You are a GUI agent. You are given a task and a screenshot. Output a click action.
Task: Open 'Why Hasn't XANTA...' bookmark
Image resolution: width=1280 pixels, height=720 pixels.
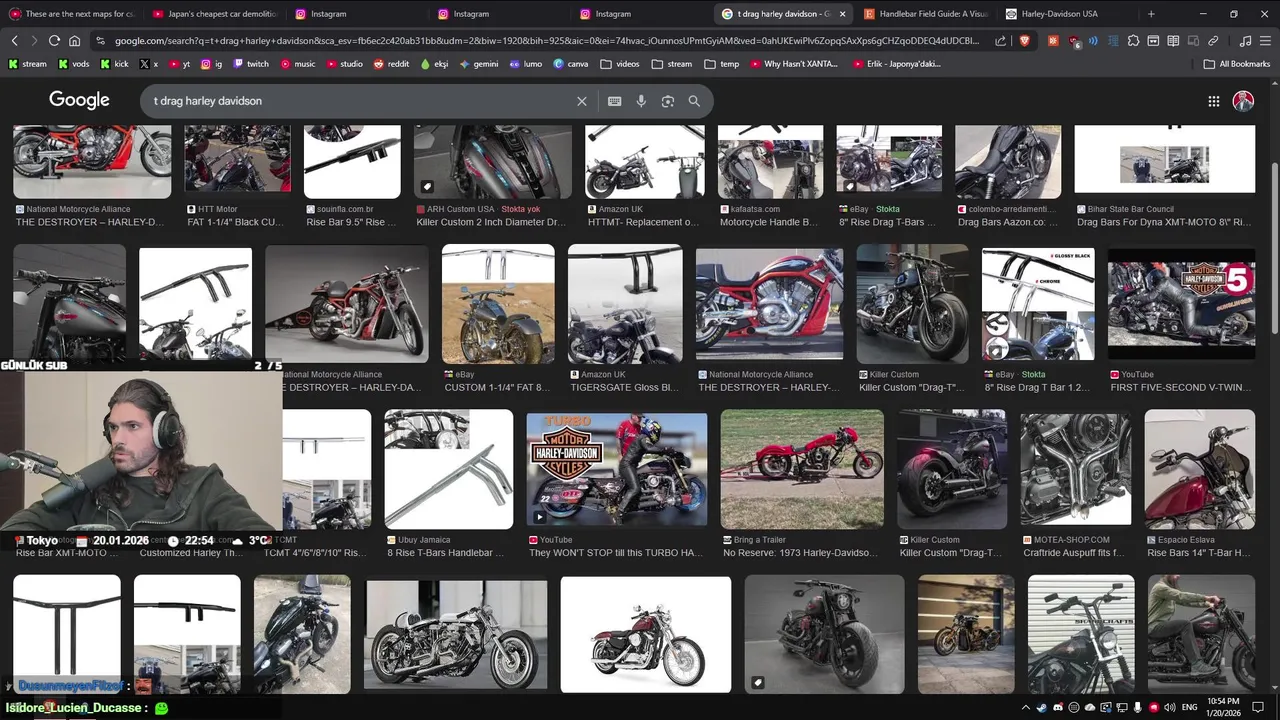(x=793, y=64)
